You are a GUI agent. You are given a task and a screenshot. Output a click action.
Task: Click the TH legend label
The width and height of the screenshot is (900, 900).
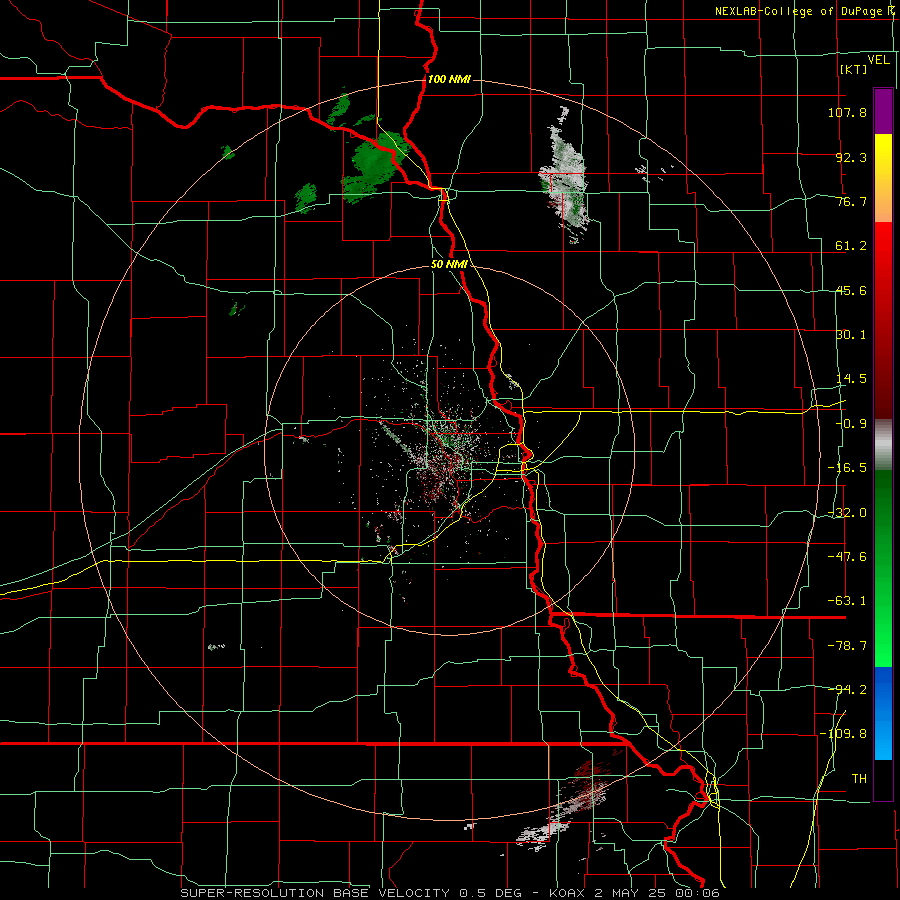click(859, 779)
